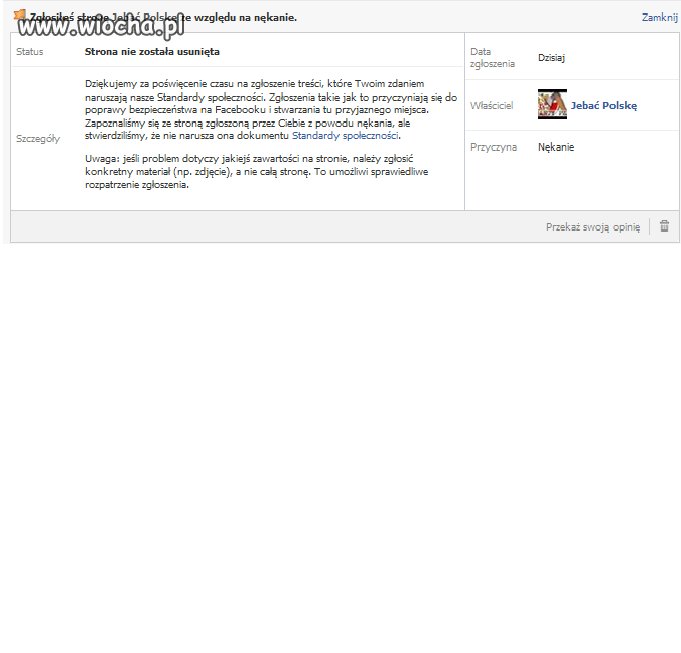This screenshot has width=681, height=653.
Task: Select the text 'Strona nie została usunięta'
Action: click(152, 52)
